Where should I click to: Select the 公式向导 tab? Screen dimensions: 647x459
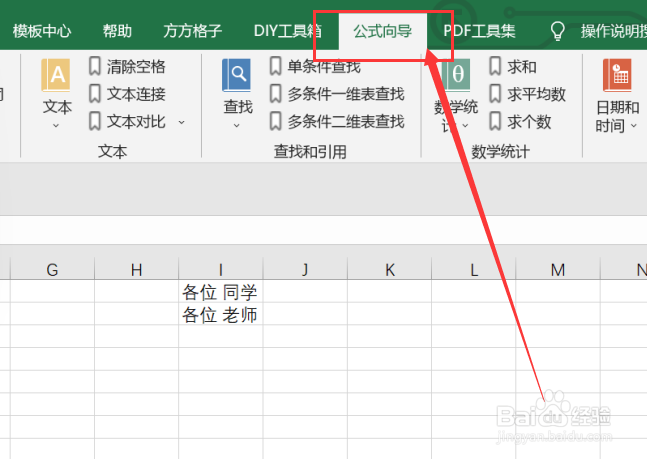click(383, 31)
